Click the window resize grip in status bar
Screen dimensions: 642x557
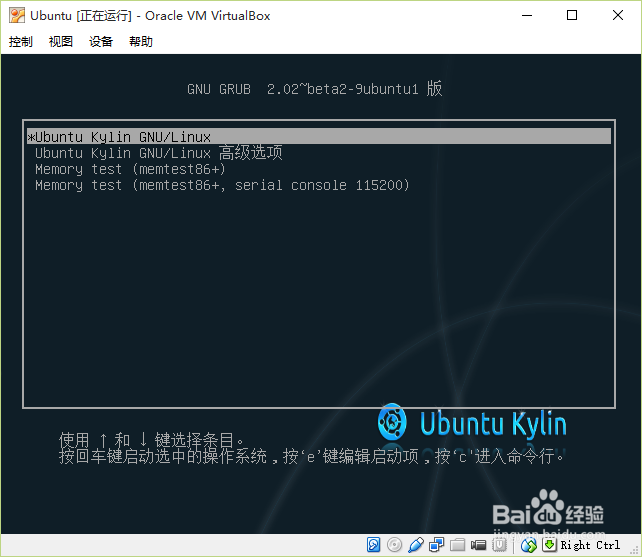pos(636,551)
